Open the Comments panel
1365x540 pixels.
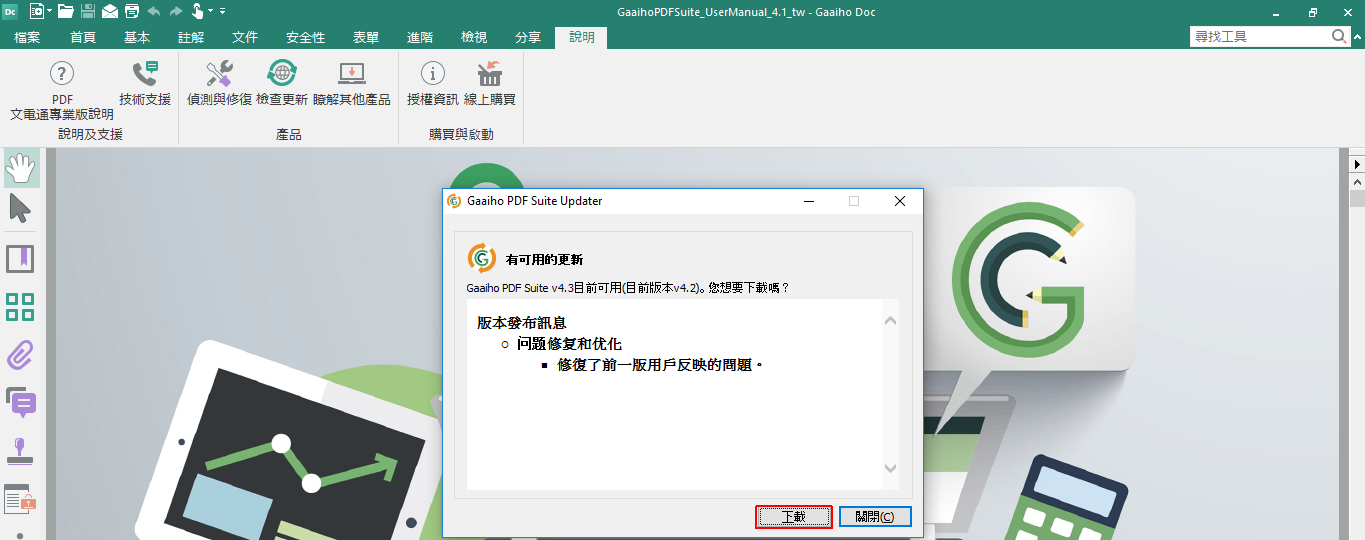point(20,402)
